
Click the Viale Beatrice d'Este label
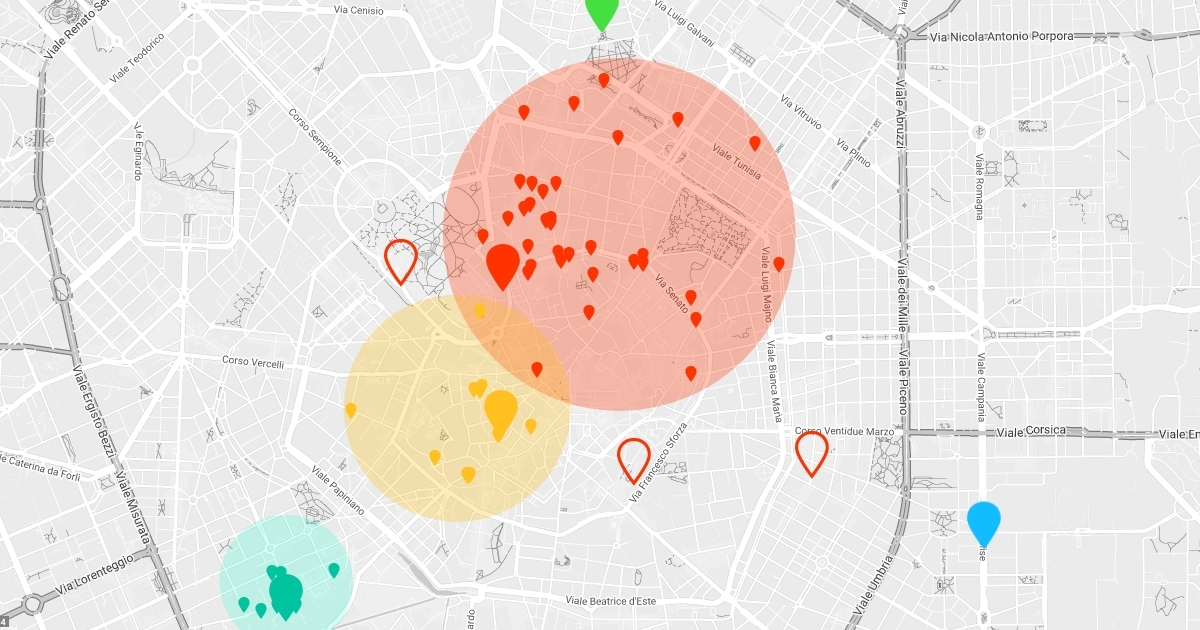click(x=610, y=601)
